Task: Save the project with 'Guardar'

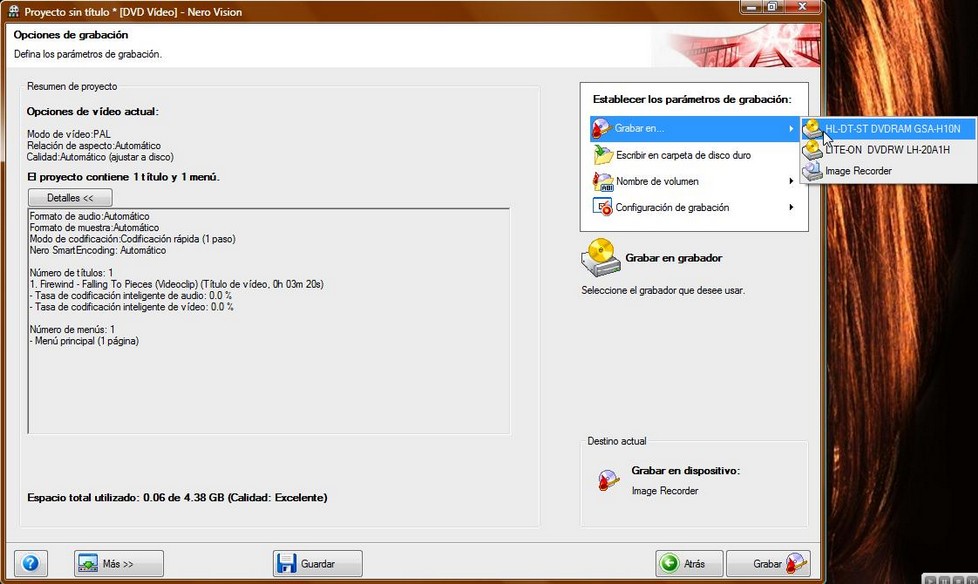Action: point(317,563)
